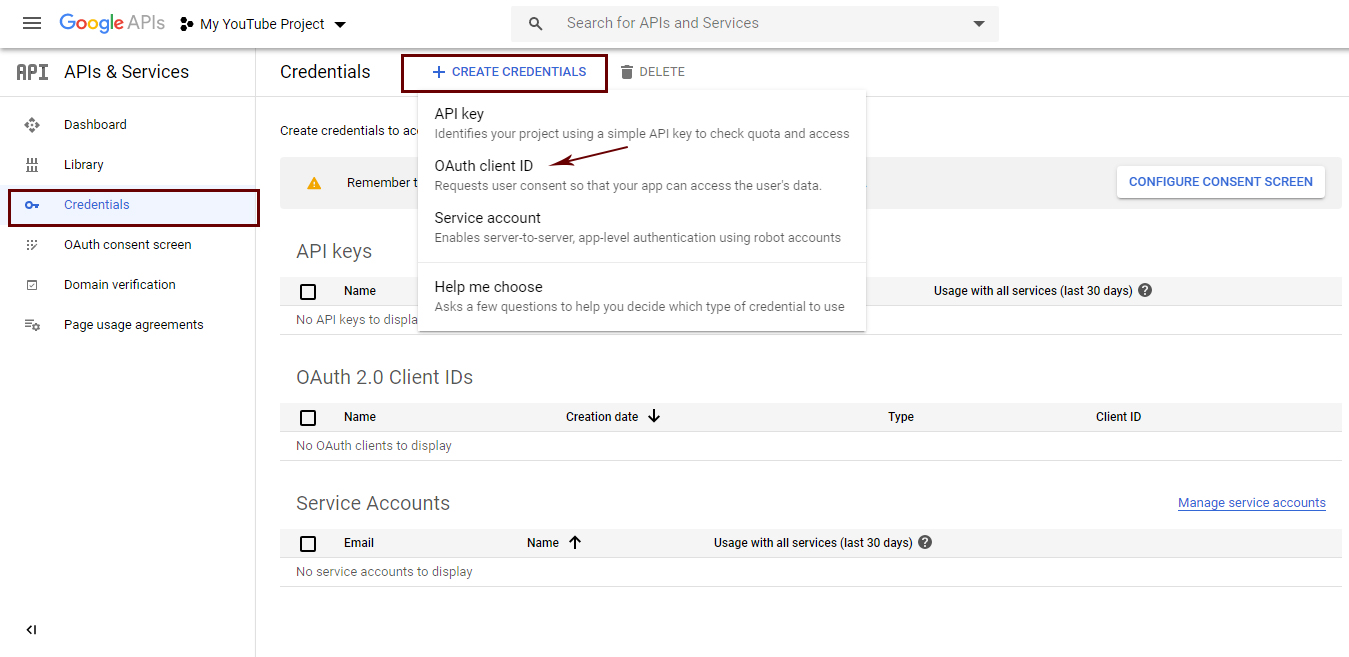Select API key from the credentials menu
This screenshot has width=1349, height=657.
pyautogui.click(x=459, y=113)
